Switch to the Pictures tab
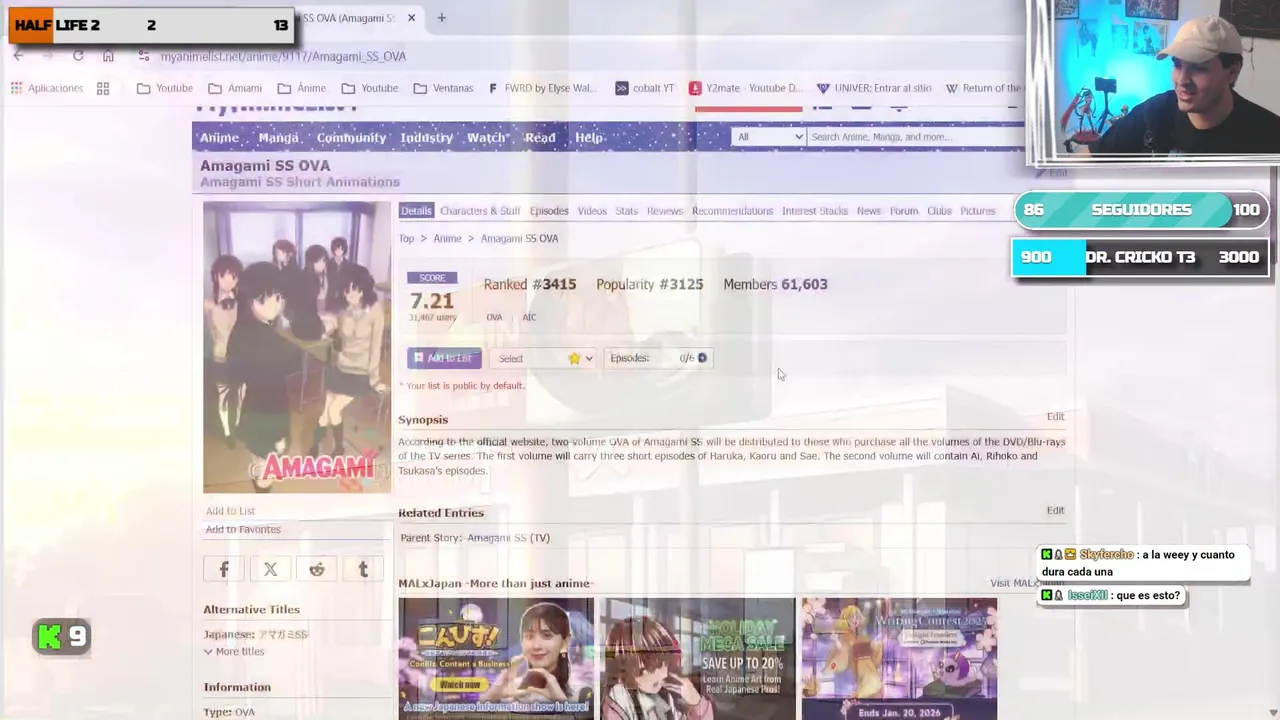This screenshot has width=1280, height=720. [978, 211]
